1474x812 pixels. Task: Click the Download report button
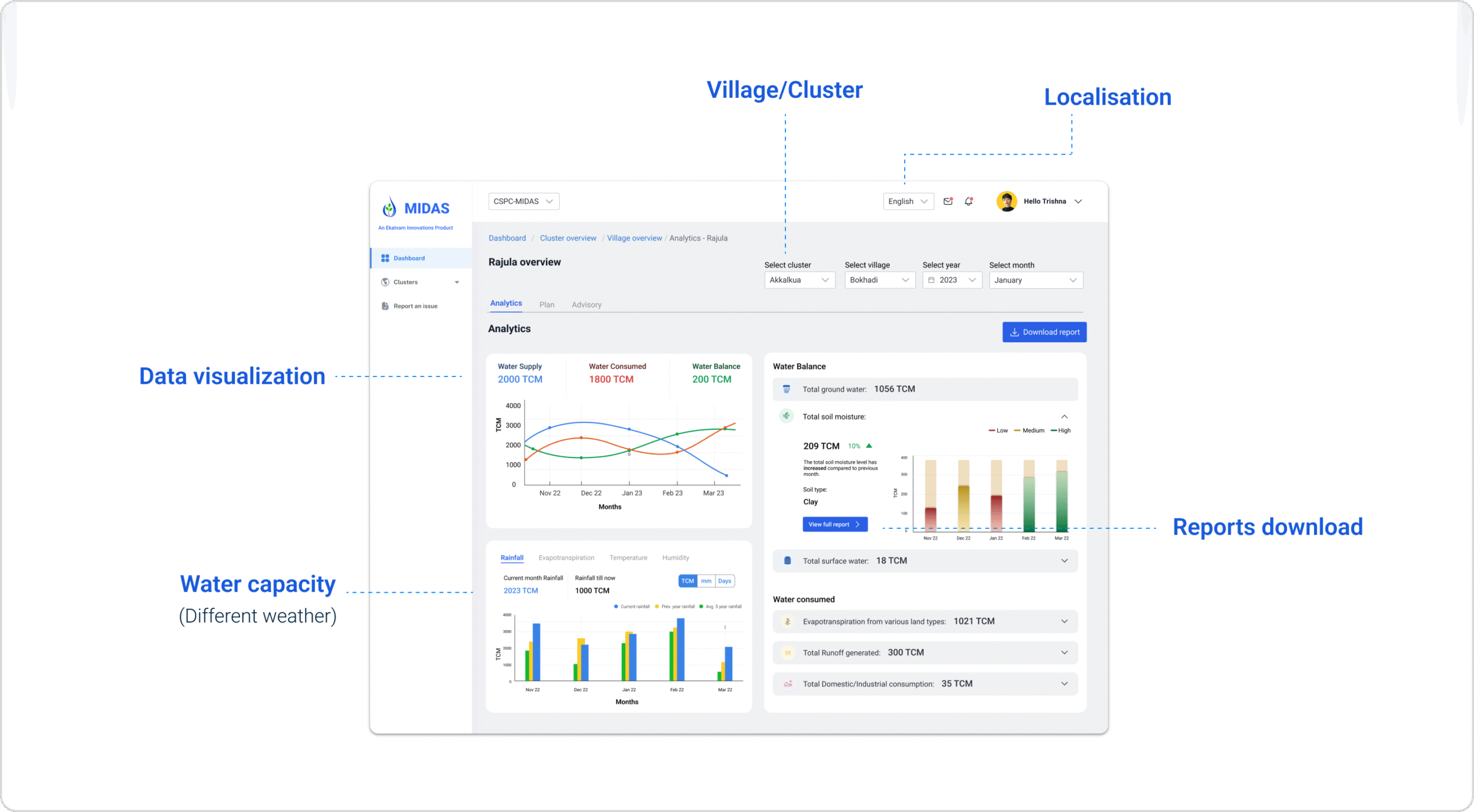pyautogui.click(x=1044, y=332)
